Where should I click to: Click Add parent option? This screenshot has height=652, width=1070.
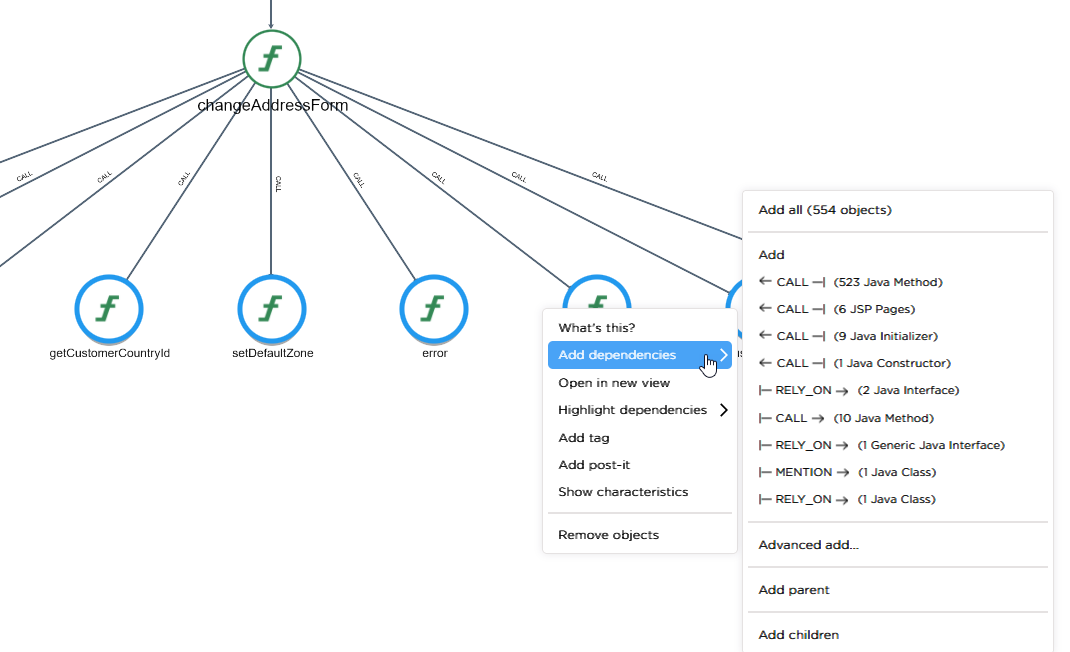click(794, 590)
